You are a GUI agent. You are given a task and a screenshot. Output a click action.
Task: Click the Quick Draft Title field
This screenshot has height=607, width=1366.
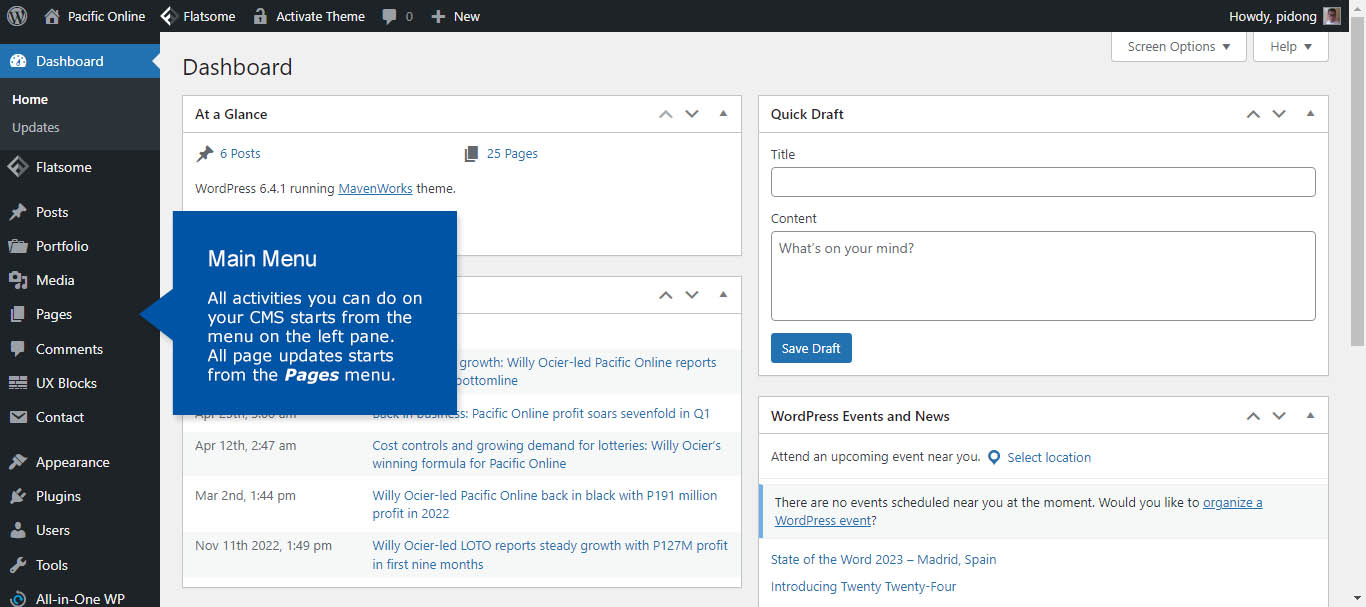pos(1042,182)
